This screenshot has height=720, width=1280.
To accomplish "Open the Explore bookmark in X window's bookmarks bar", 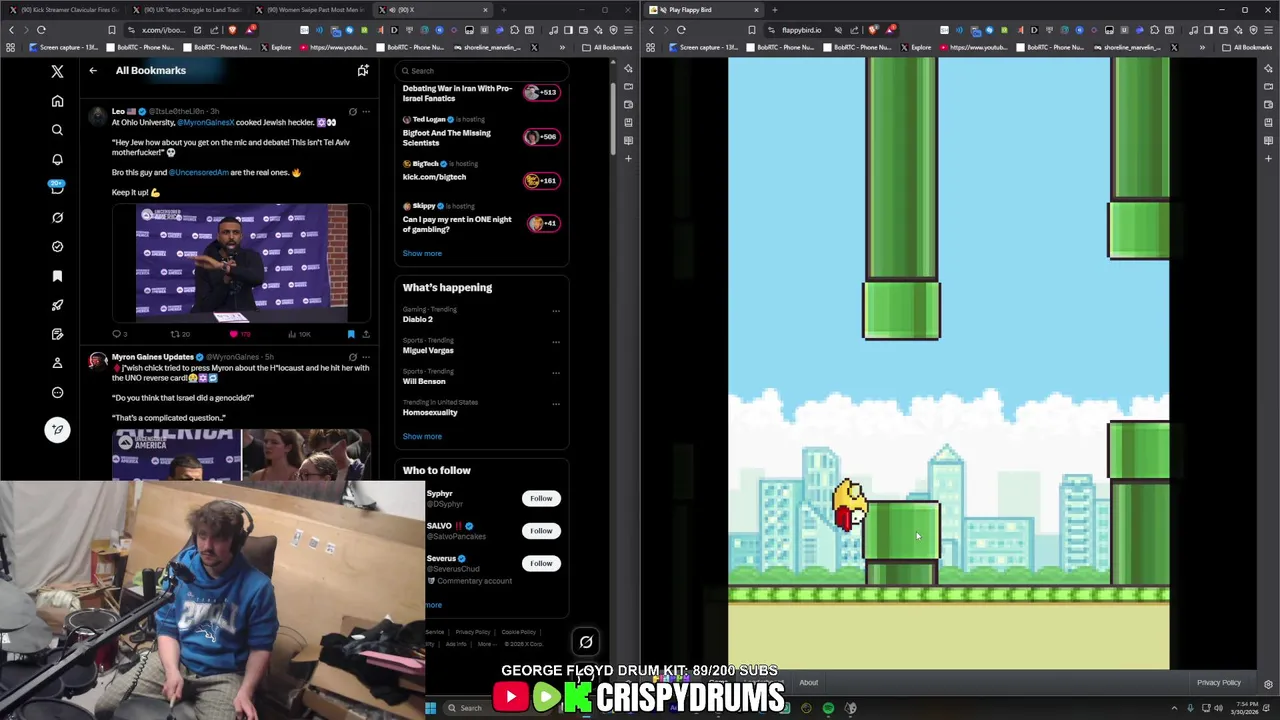I will coord(276,47).
